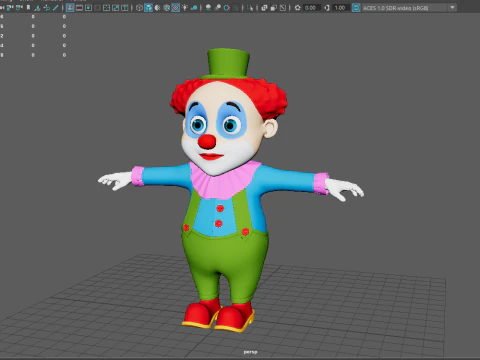Toggle the Safe Action overlay
Screen dimensions: 480x360
click(115, 8)
